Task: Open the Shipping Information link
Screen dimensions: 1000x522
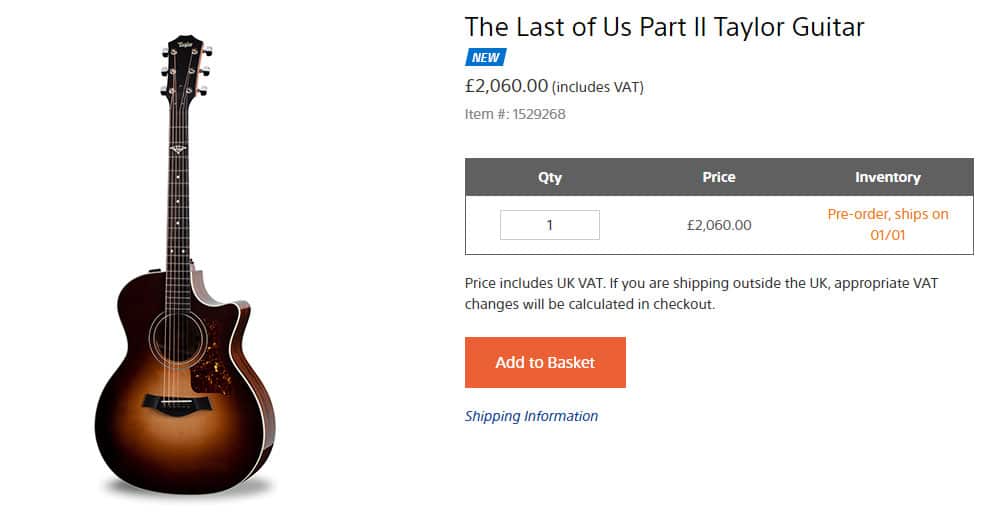Action: [531, 416]
